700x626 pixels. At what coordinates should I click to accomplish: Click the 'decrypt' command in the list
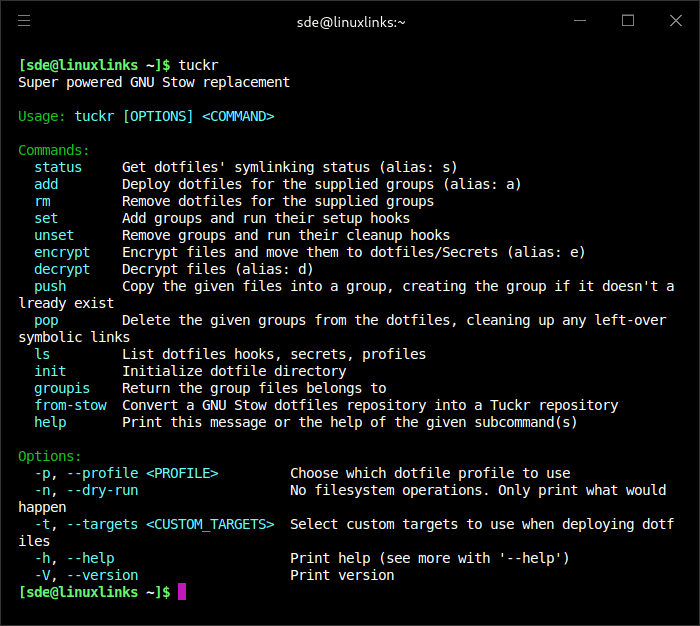coord(62,269)
